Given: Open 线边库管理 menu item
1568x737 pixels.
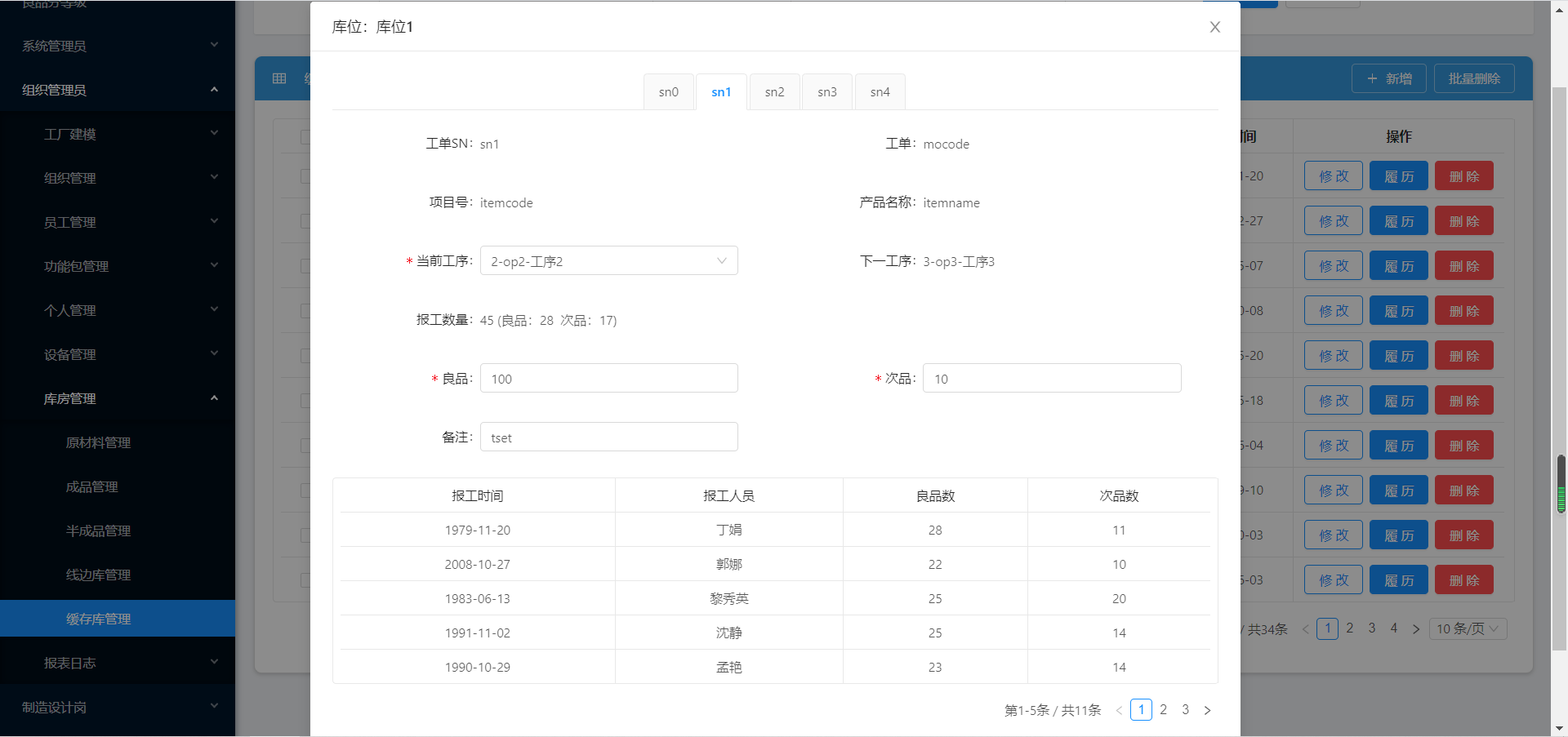Looking at the screenshot, I should pos(118,575).
